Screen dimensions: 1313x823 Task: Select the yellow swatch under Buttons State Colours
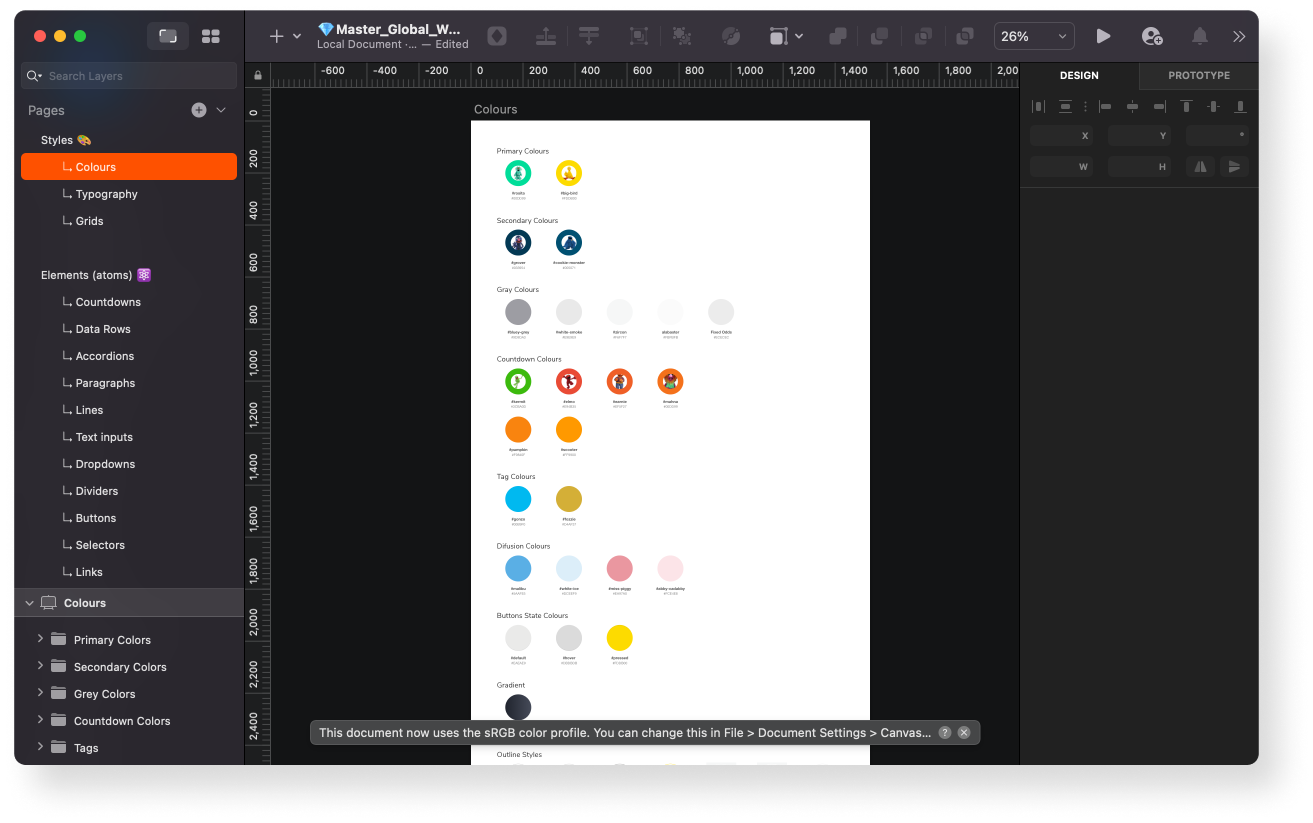619,638
